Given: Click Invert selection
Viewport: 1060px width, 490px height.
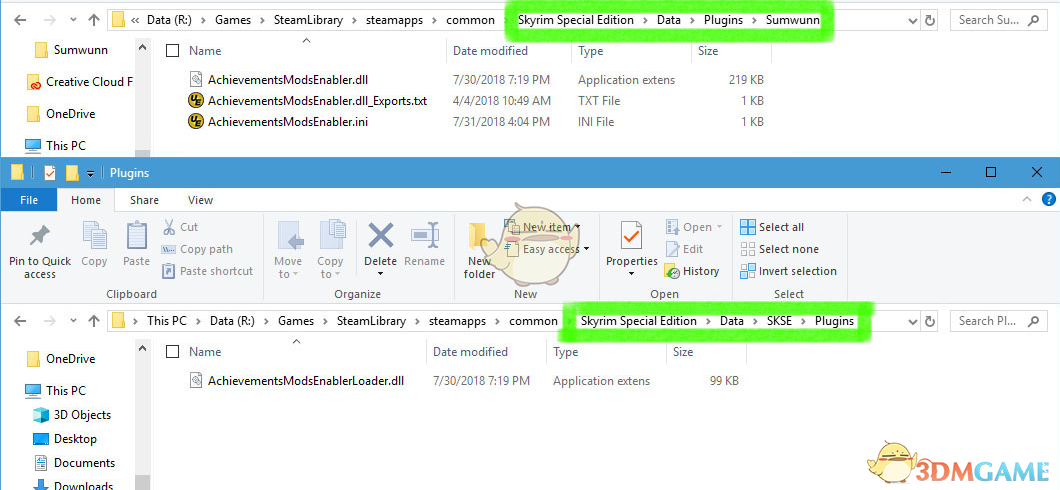Looking at the screenshot, I should (788, 271).
